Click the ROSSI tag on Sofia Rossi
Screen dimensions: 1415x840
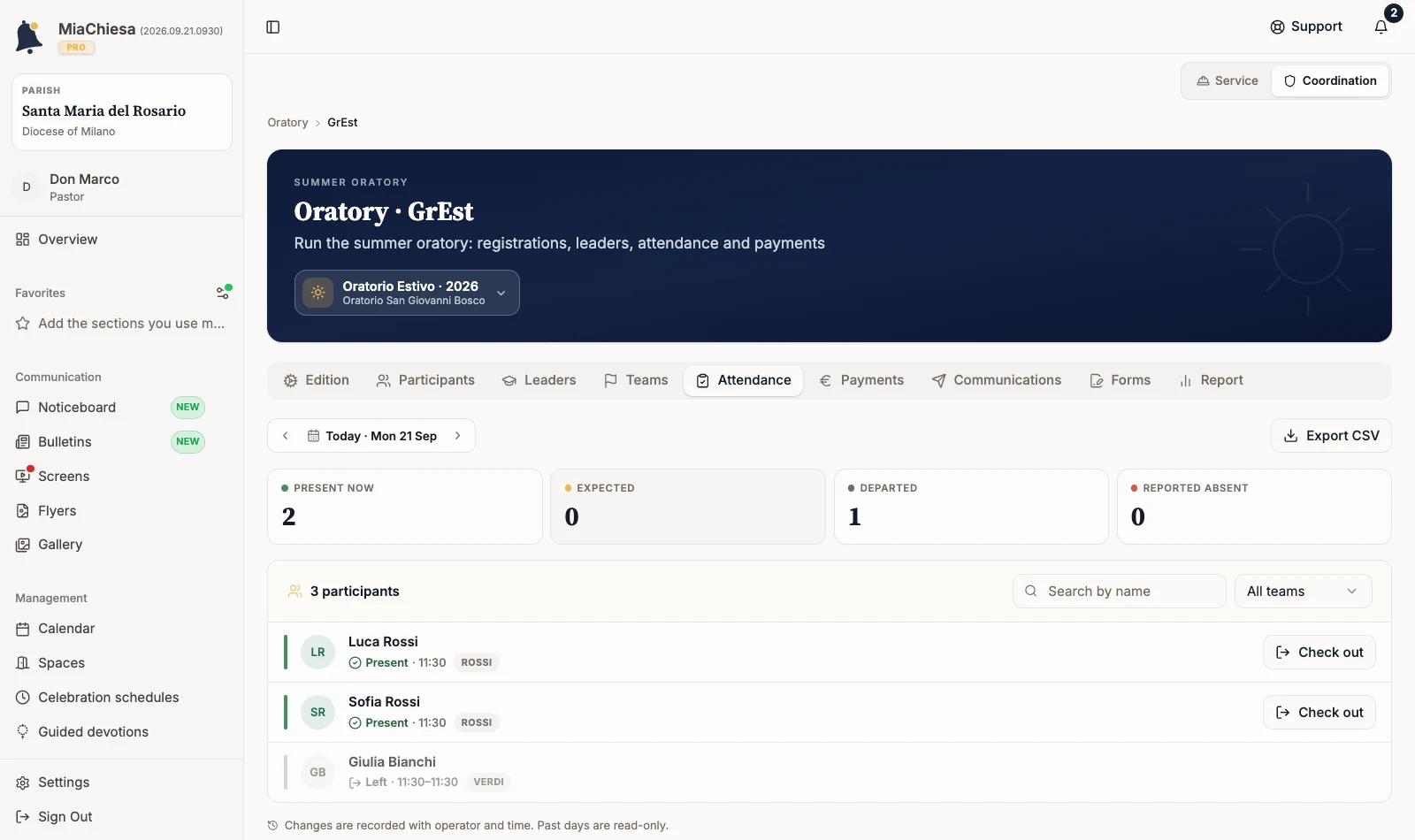click(x=477, y=723)
